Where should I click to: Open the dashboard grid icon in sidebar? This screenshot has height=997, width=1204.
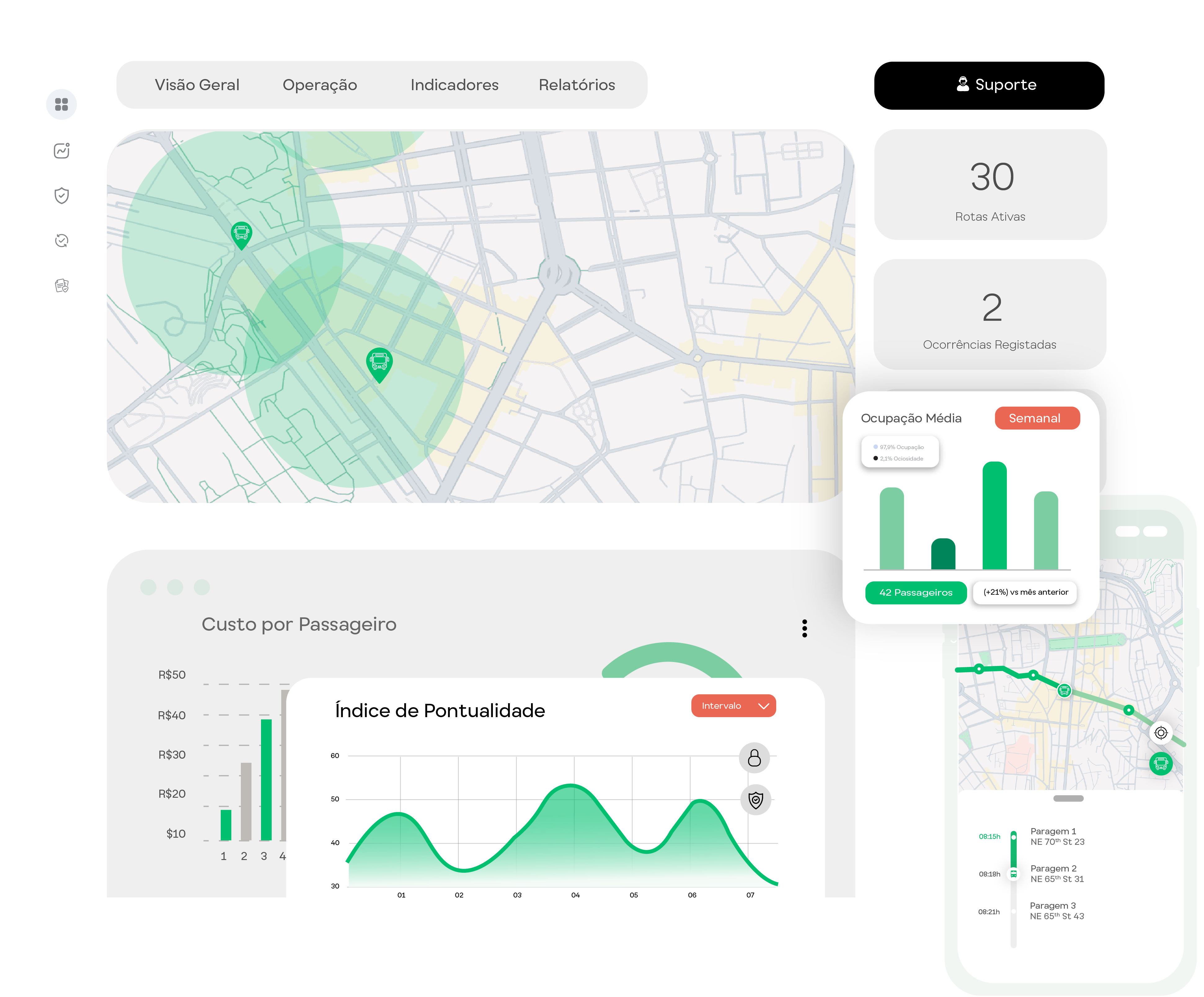point(61,104)
